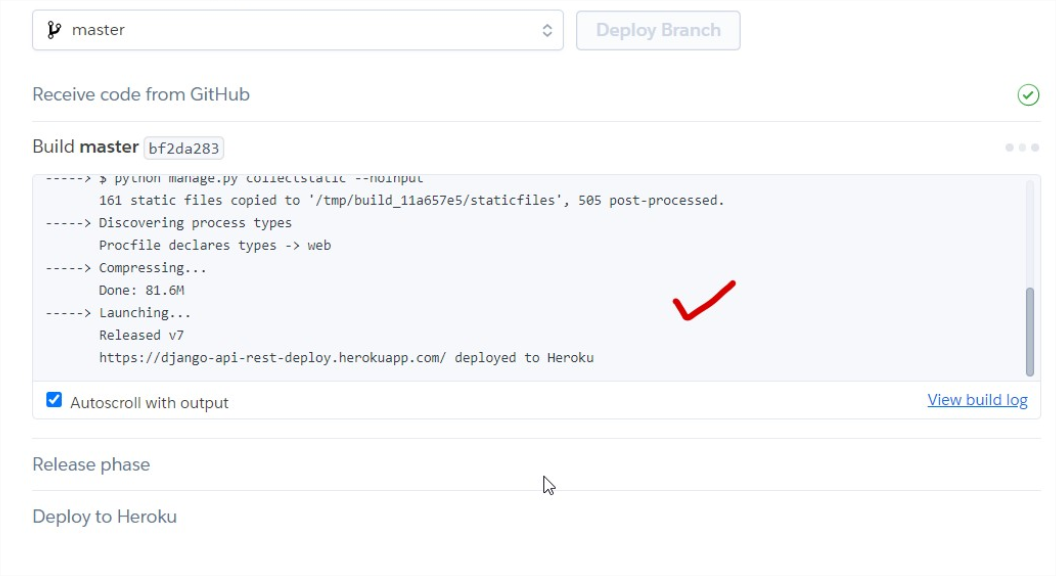The width and height of the screenshot is (1056, 576).
Task: Click the bf2da283 commit hash badge
Action: pos(184,148)
